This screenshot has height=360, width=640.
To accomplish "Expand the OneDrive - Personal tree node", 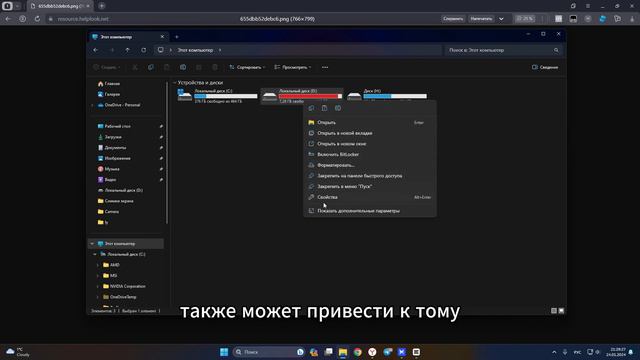I will pyautogui.click(x=93, y=105).
